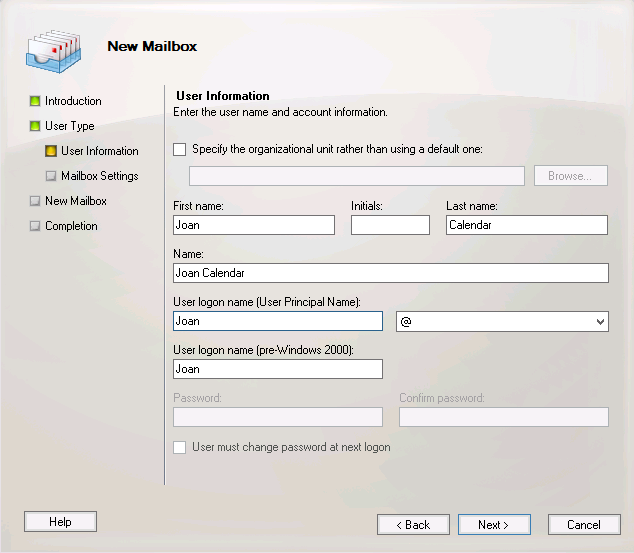Enable specify the organizational unit checkbox
This screenshot has height=553, width=634.
180,149
